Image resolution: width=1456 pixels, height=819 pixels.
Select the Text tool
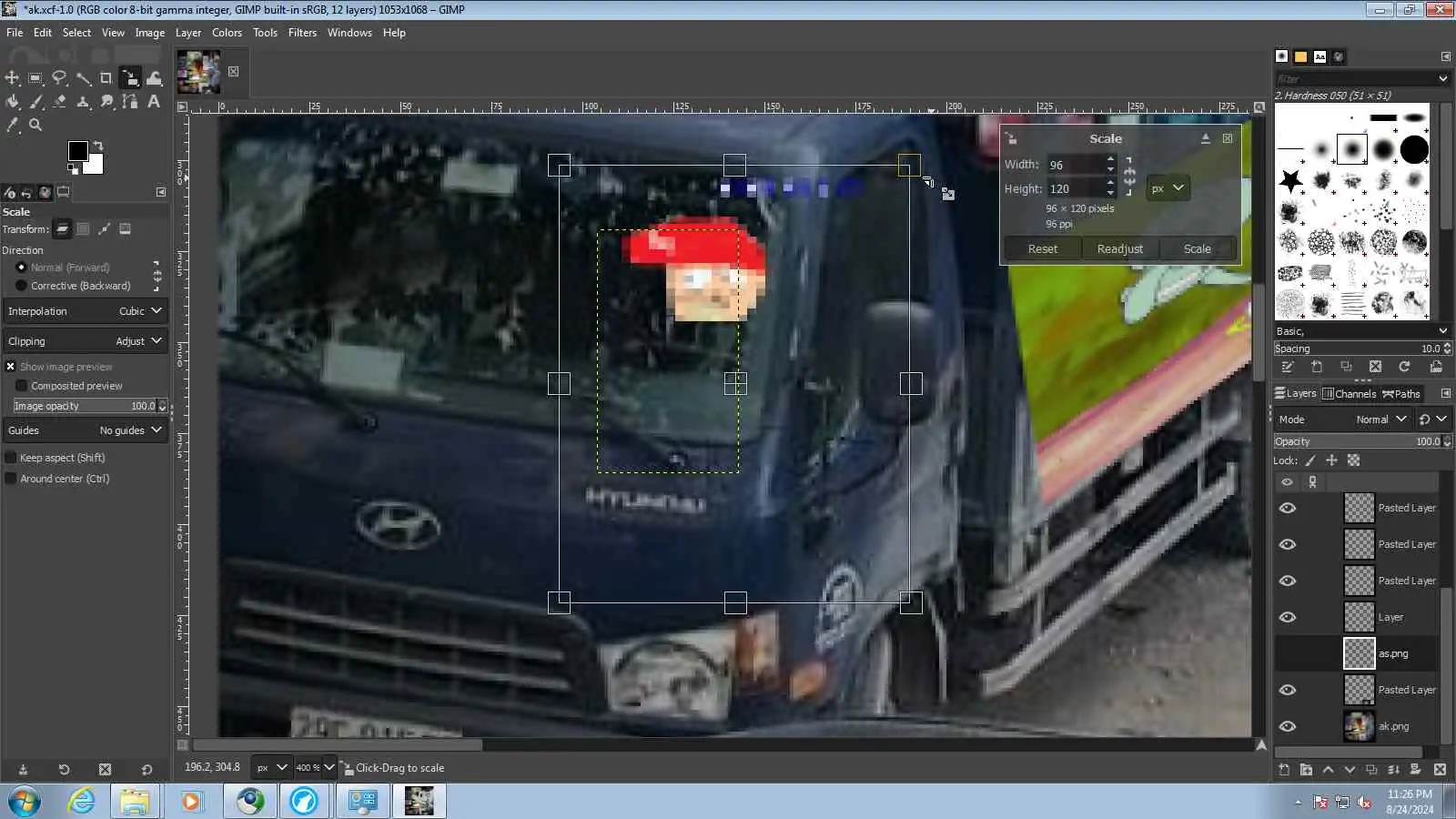point(154,102)
